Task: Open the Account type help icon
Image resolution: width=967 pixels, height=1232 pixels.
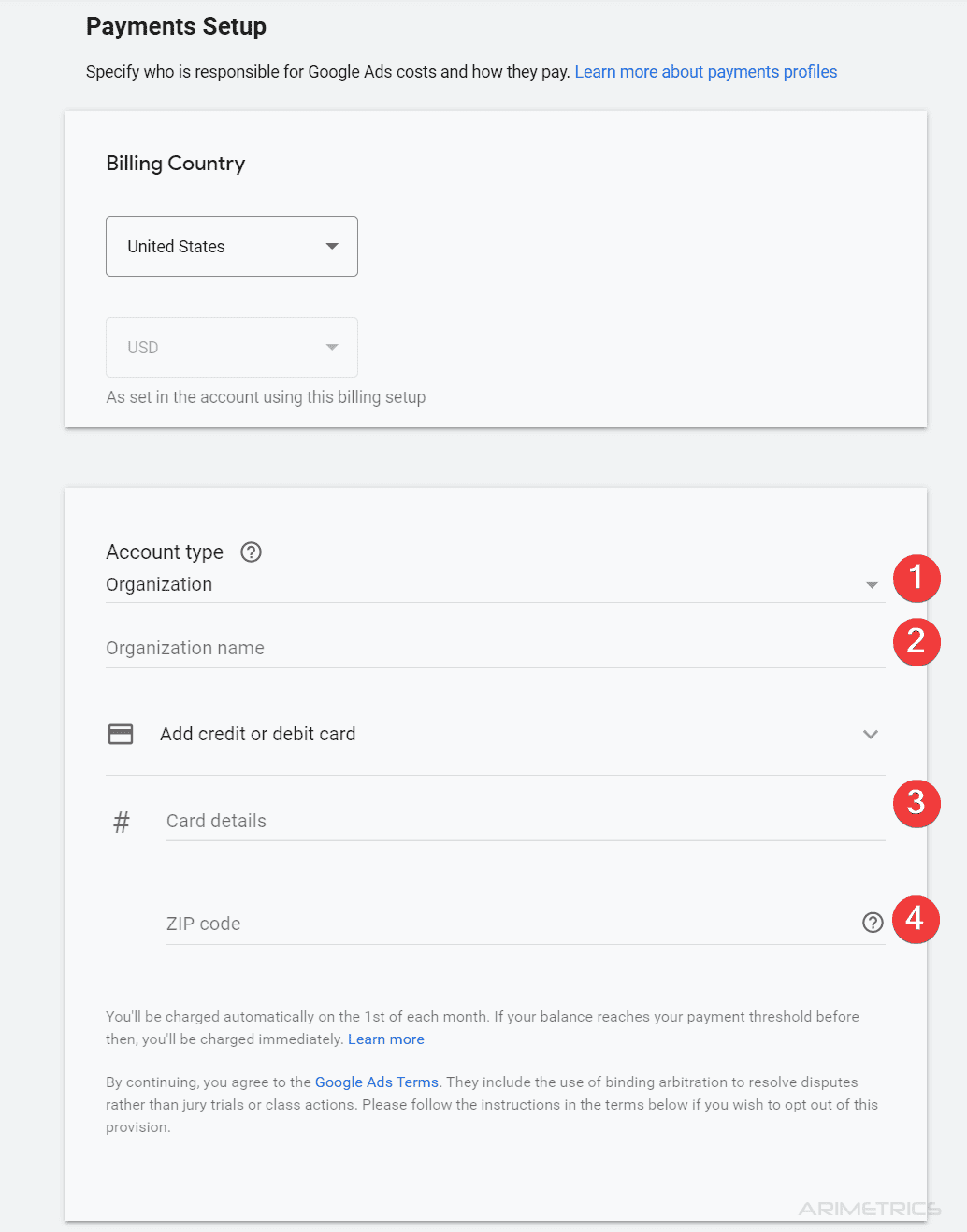Action: pyautogui.click(x=251, y=552)
